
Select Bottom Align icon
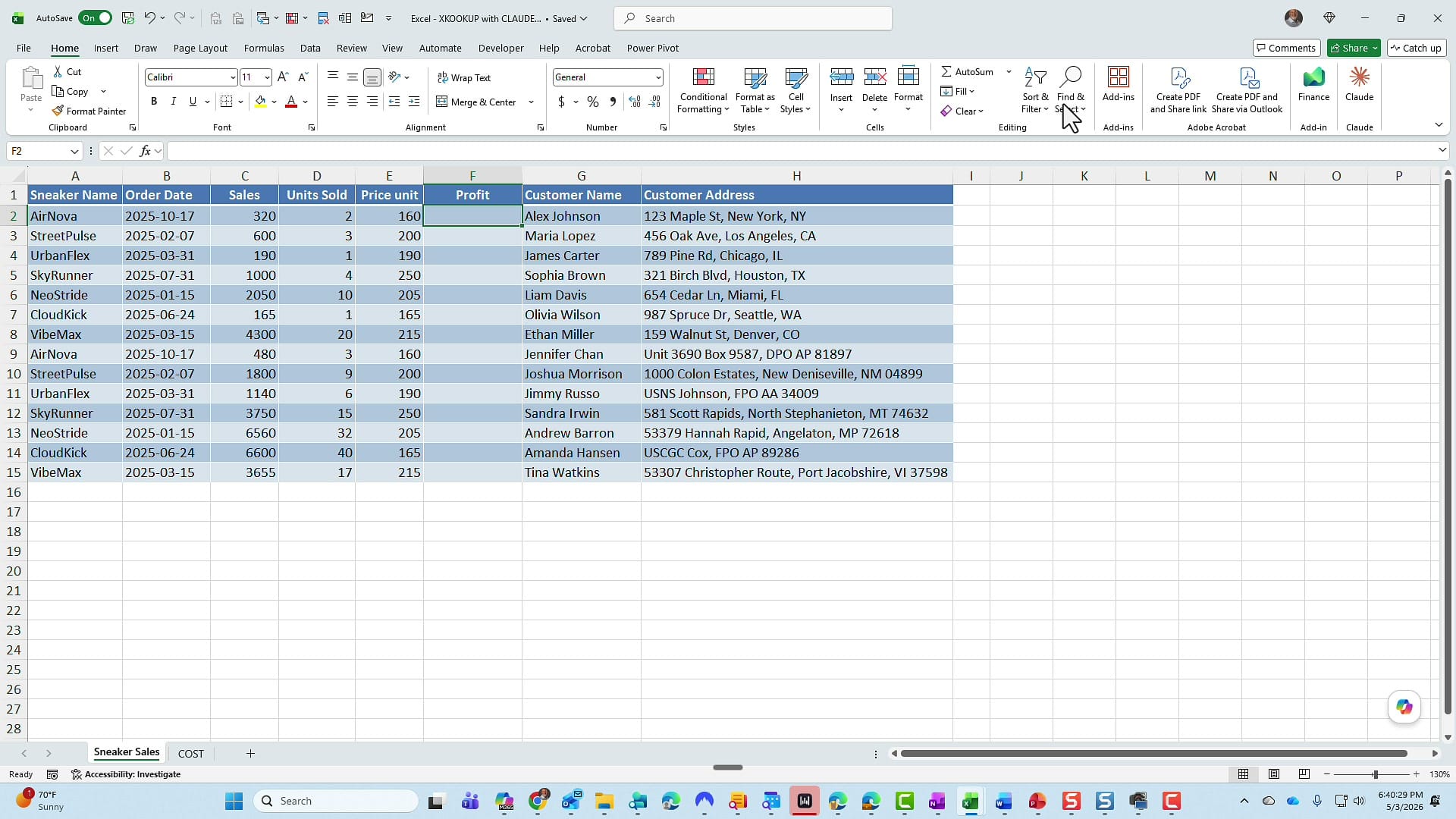click(372, 77)
